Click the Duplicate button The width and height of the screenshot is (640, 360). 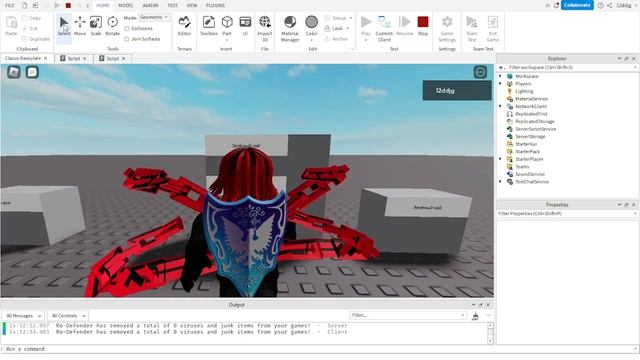pyautogui.click(x=36, y=39)
